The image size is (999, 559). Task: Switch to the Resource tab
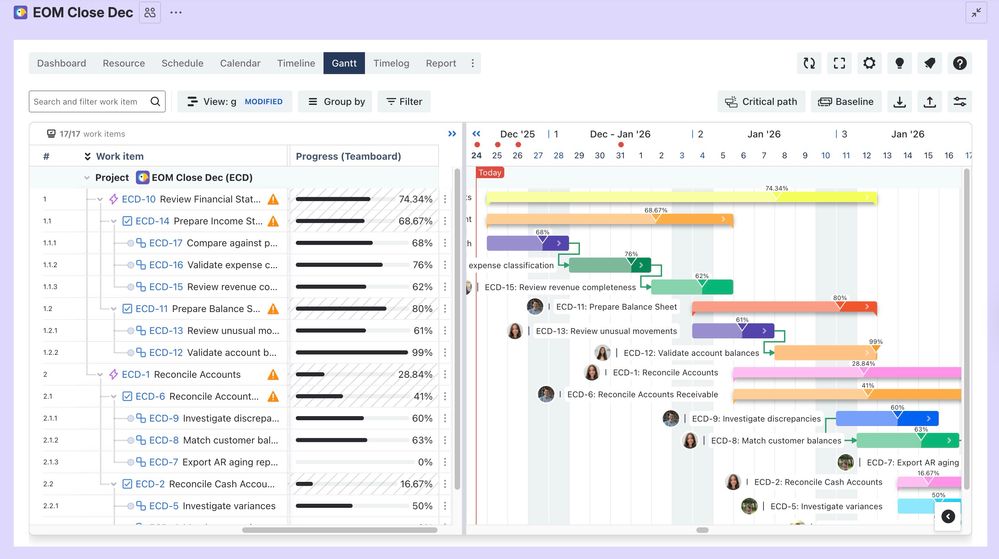[124, 63]
